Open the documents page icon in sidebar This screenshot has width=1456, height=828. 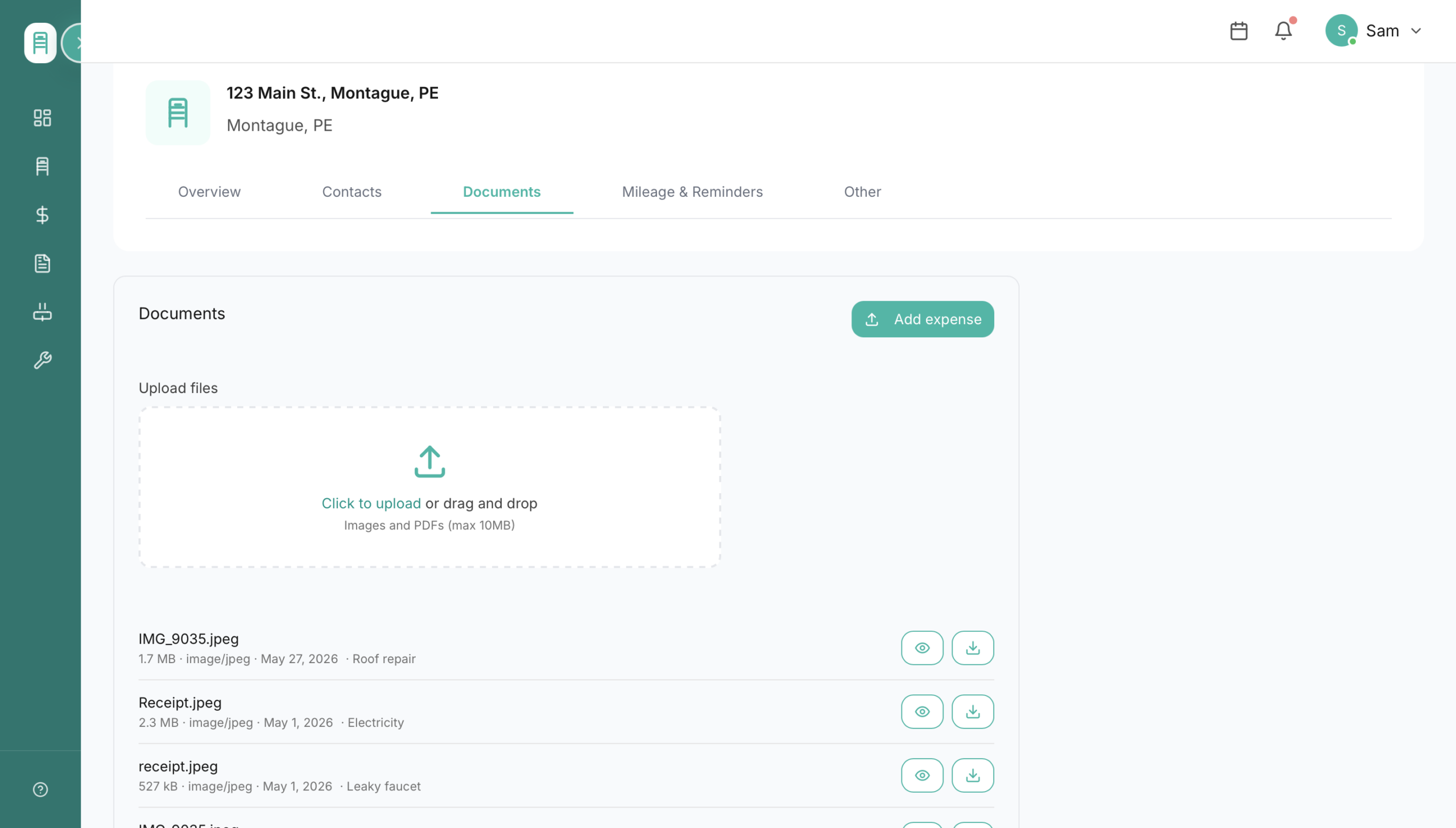tap(42, 263)
